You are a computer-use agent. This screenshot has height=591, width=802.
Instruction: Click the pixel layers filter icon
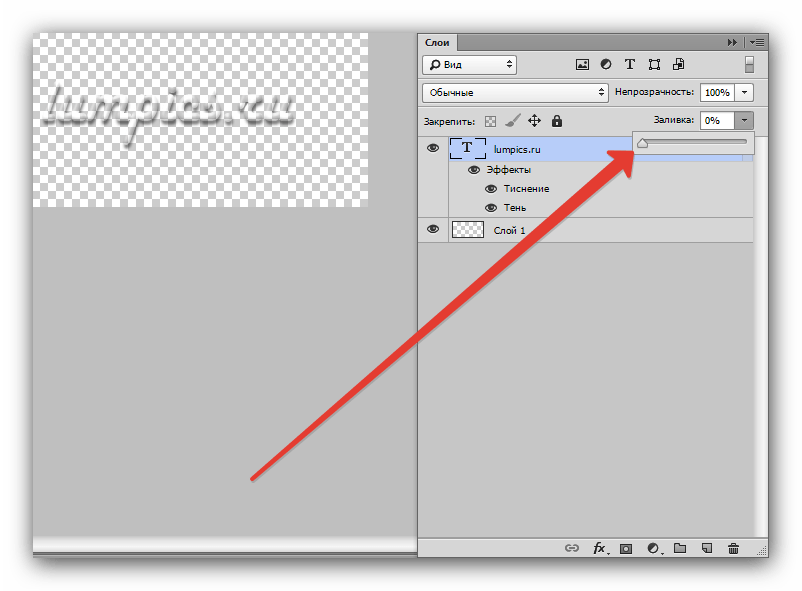coord(583,65)
